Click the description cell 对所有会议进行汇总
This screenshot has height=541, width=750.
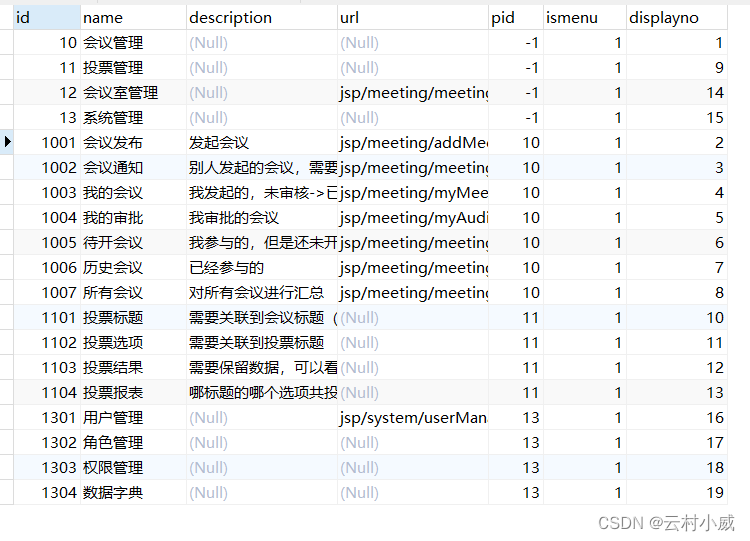point(262,292)
